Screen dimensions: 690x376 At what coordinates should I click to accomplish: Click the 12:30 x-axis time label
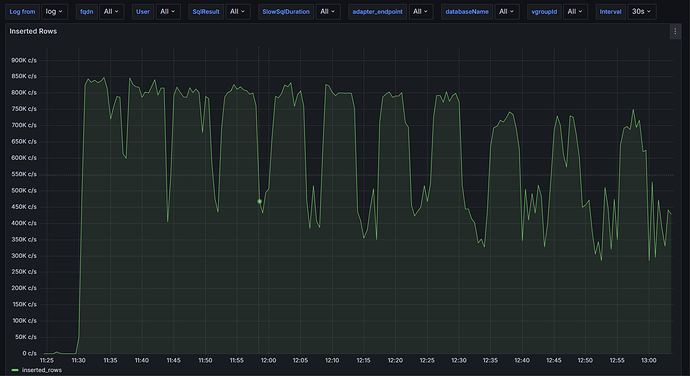(459, 360)
